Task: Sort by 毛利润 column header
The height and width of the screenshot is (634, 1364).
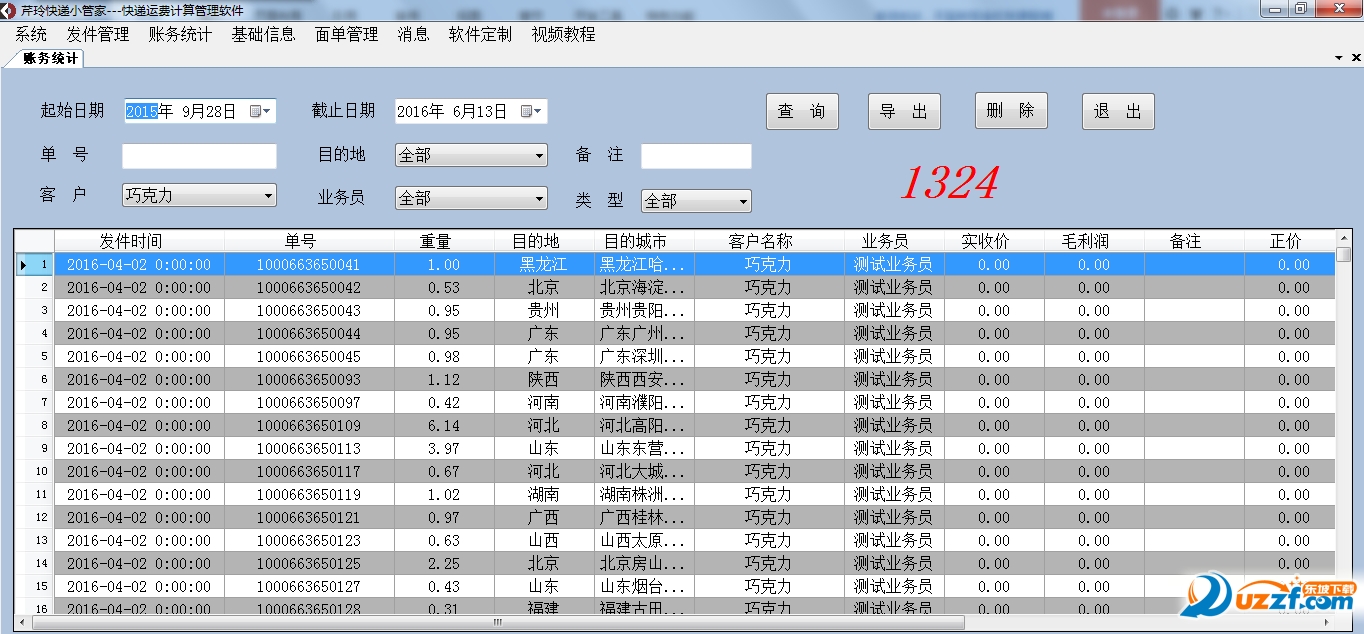Action: 1094,241
